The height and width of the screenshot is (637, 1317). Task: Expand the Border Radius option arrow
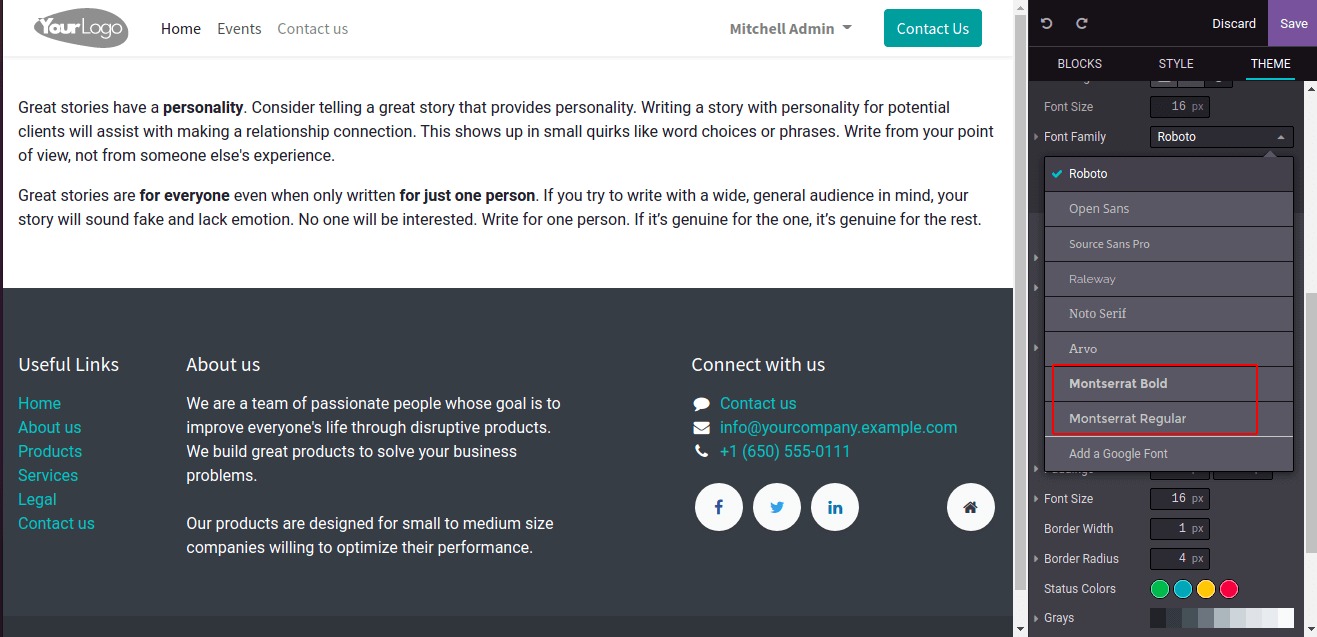point(1036,559)
